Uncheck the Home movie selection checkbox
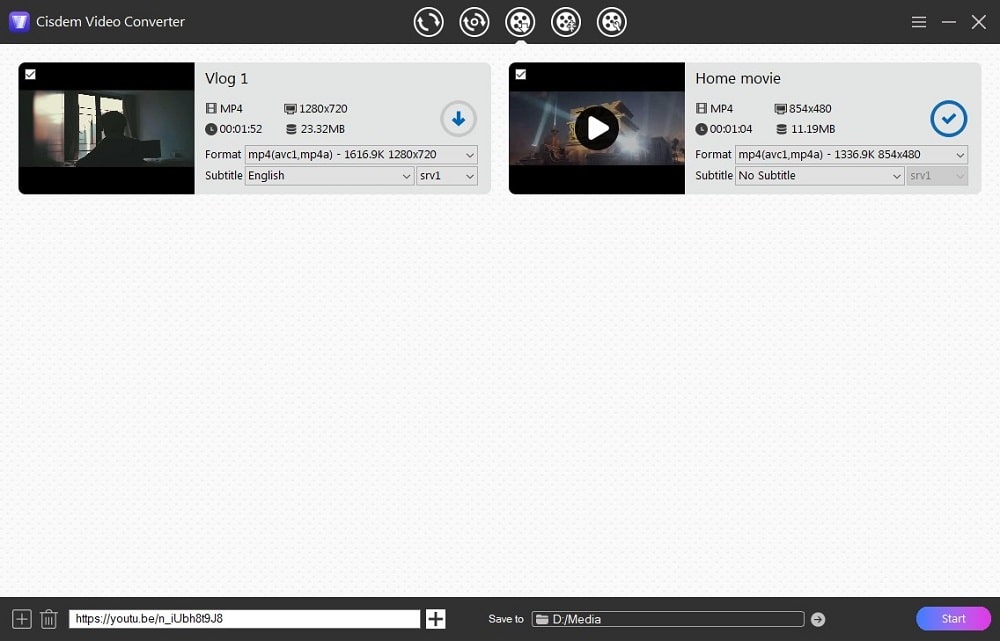 pos(520,73)
